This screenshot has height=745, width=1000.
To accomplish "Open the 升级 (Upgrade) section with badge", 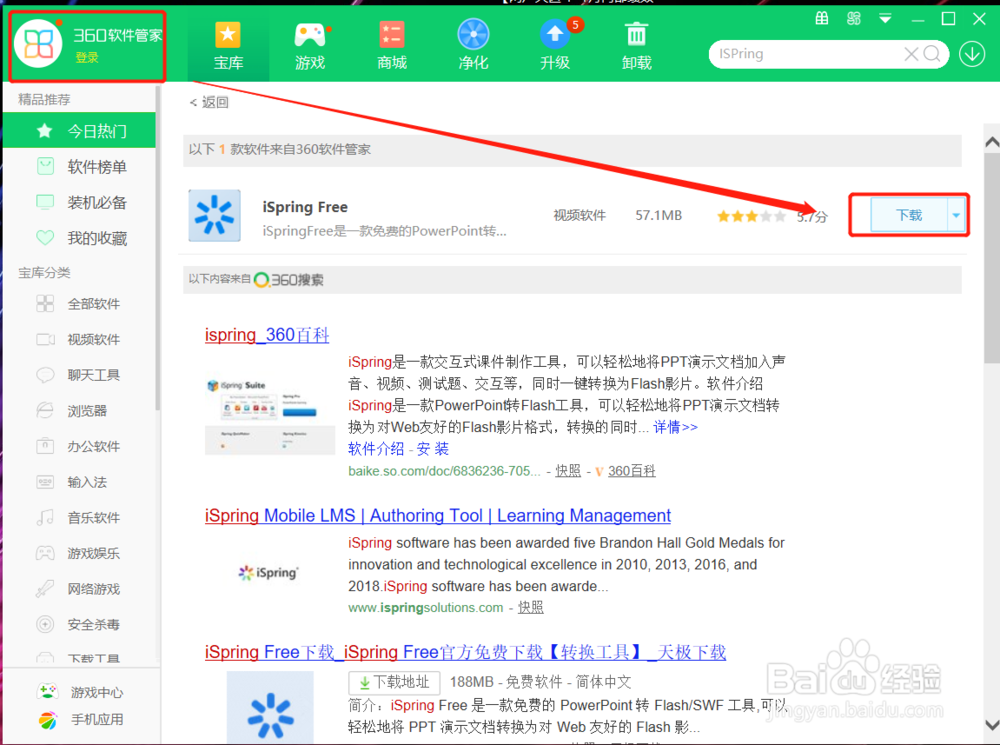I will click(x=554, y=44).
